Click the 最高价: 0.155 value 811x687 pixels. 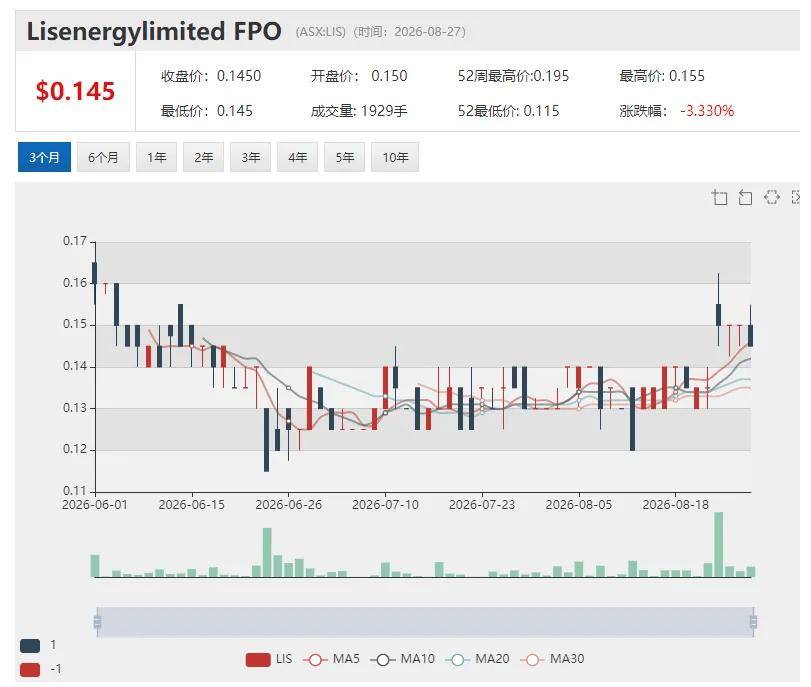coord(662,76)
